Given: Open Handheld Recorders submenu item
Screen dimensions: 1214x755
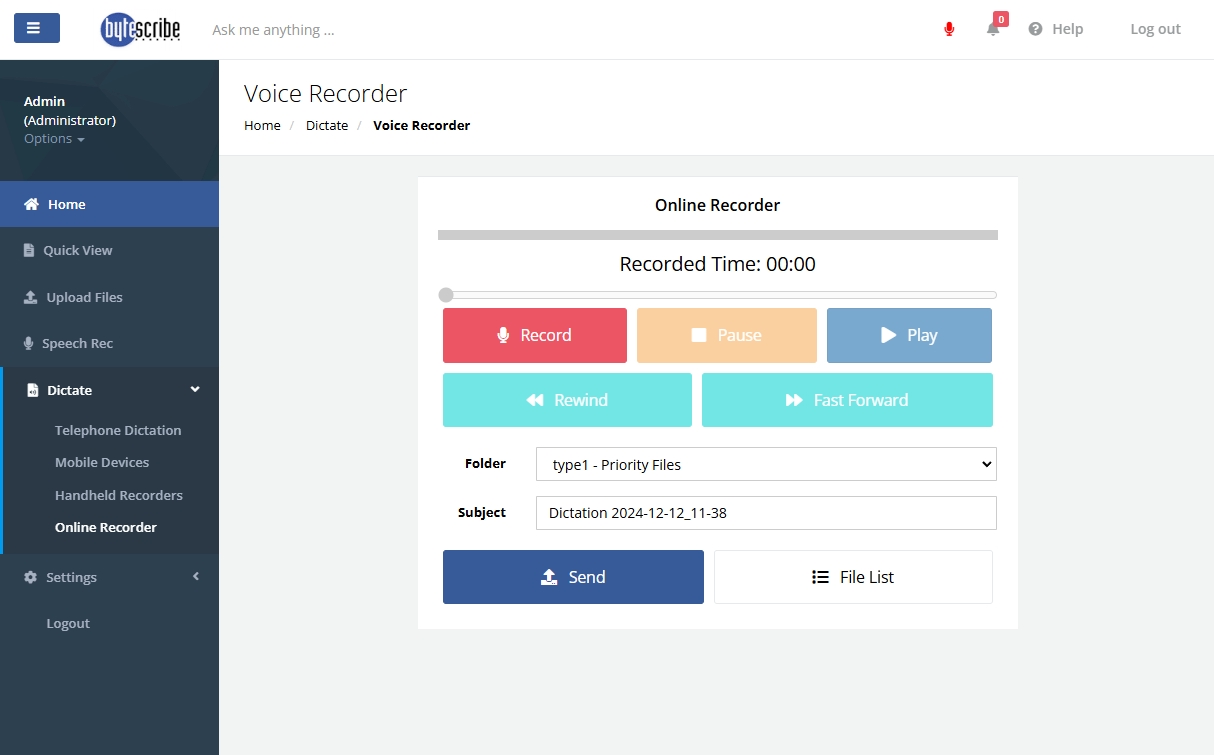Looking at the screenshot, I should pos(119,495).
